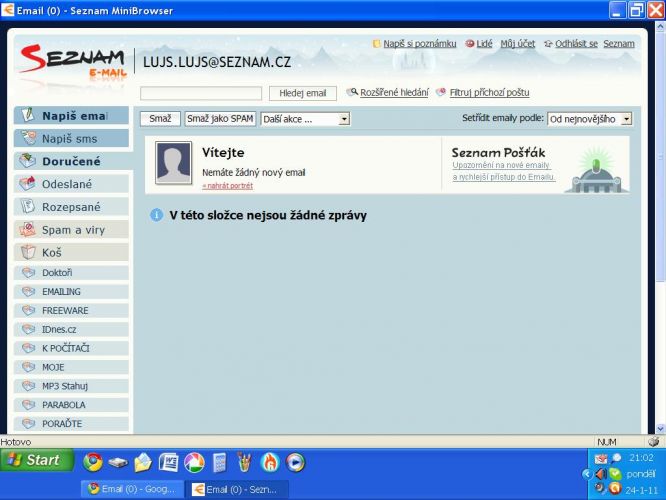Click the Seznam Pošťák beacon image
The image size is (666, 500).
(x=596, y=170)
